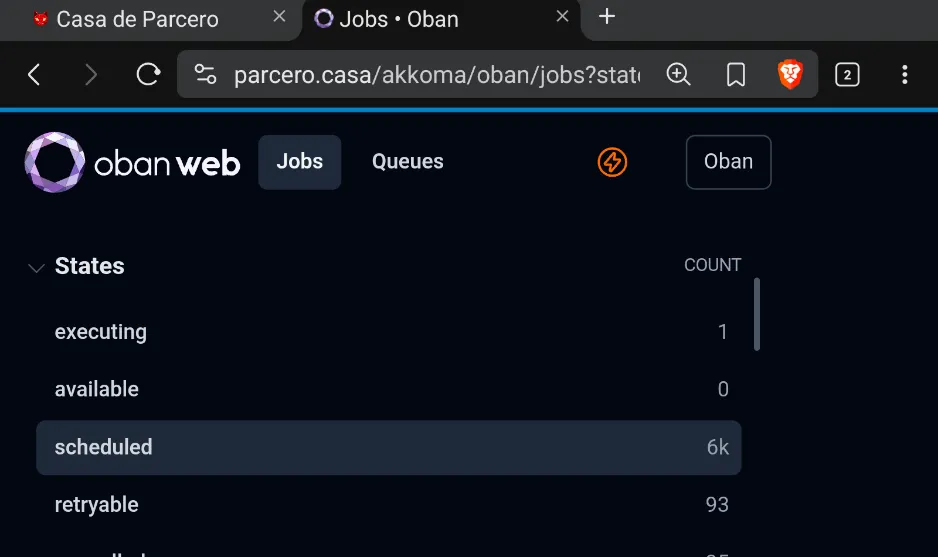Screen dimensions: 938x557
Task: Click the States heading
Action: 90,266
